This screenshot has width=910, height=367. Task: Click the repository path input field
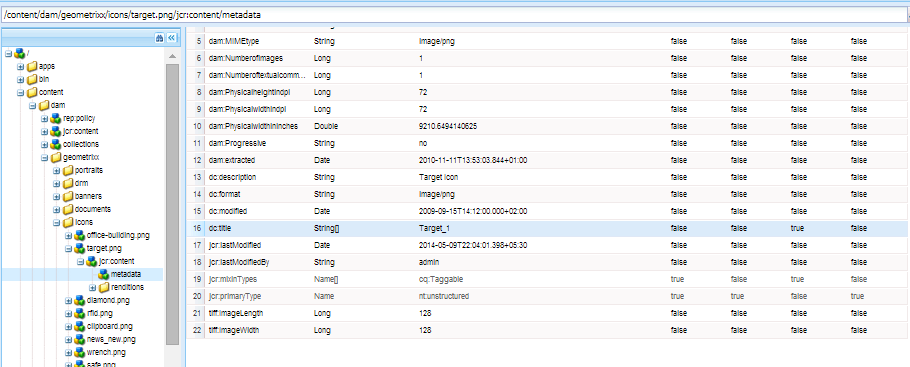click(x=453, y=15)
